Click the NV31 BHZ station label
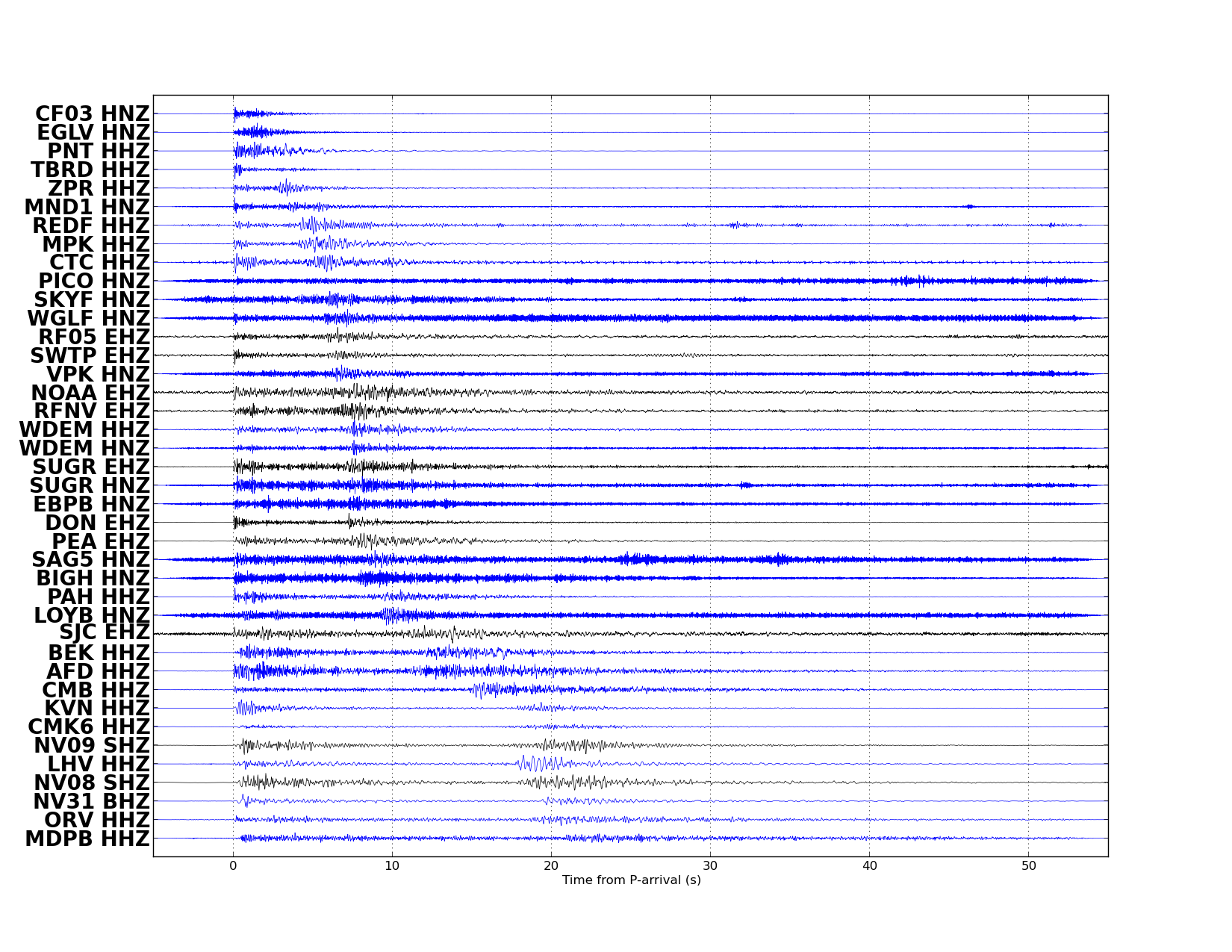This screenshot has width=1232, height=952. click(x=91, y=802)
